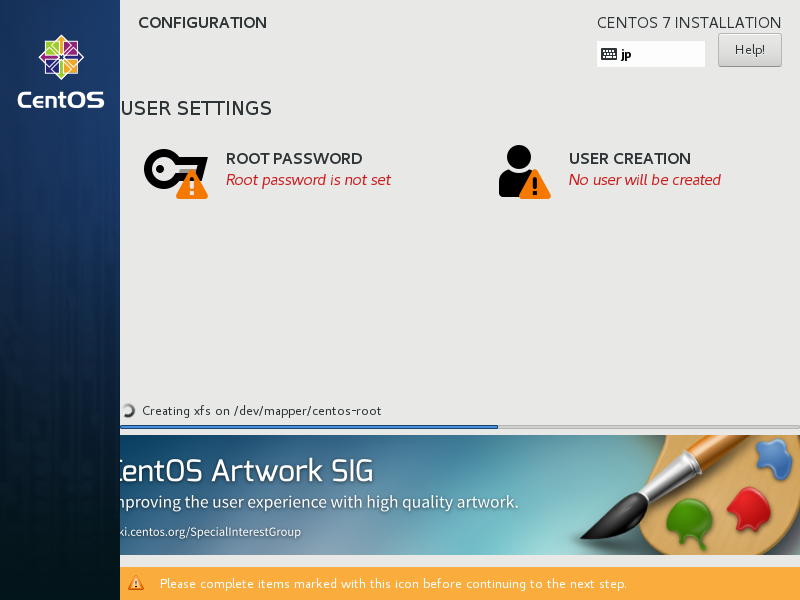Click the keyboard icon beside the jp layout

pyautogui.click(x=611, y=53)
